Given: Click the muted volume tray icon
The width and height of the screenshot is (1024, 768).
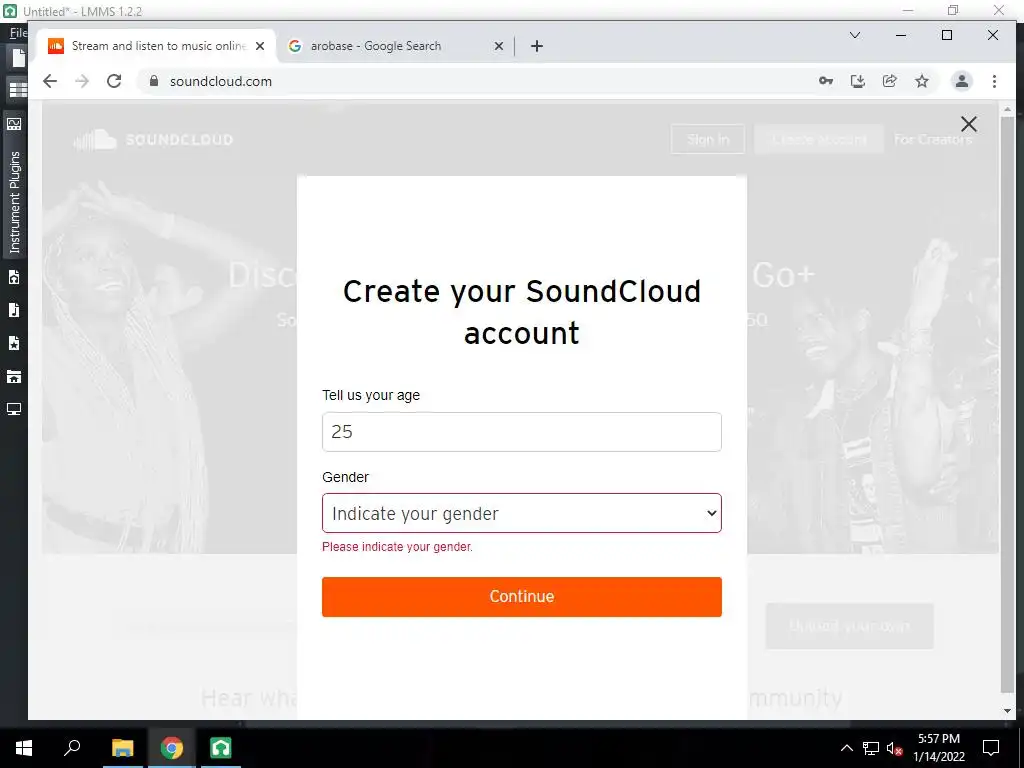Looking at the screenshot, I should tap(895, 748).
